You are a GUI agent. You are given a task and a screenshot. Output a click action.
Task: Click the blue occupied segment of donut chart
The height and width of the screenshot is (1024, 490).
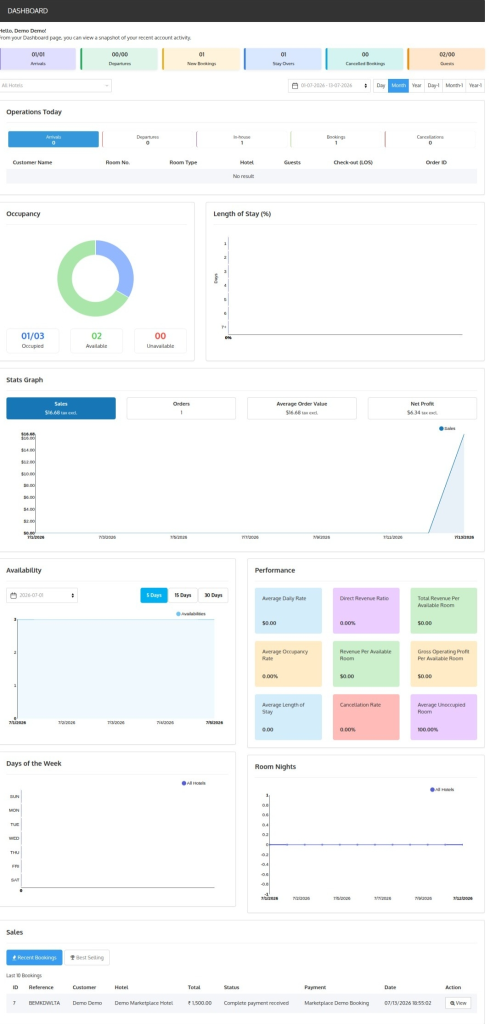point(123,264)
